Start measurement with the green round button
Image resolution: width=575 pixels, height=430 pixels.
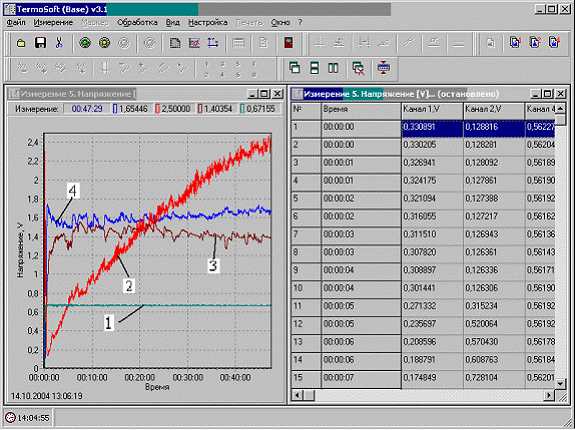(x=85, y=43)
